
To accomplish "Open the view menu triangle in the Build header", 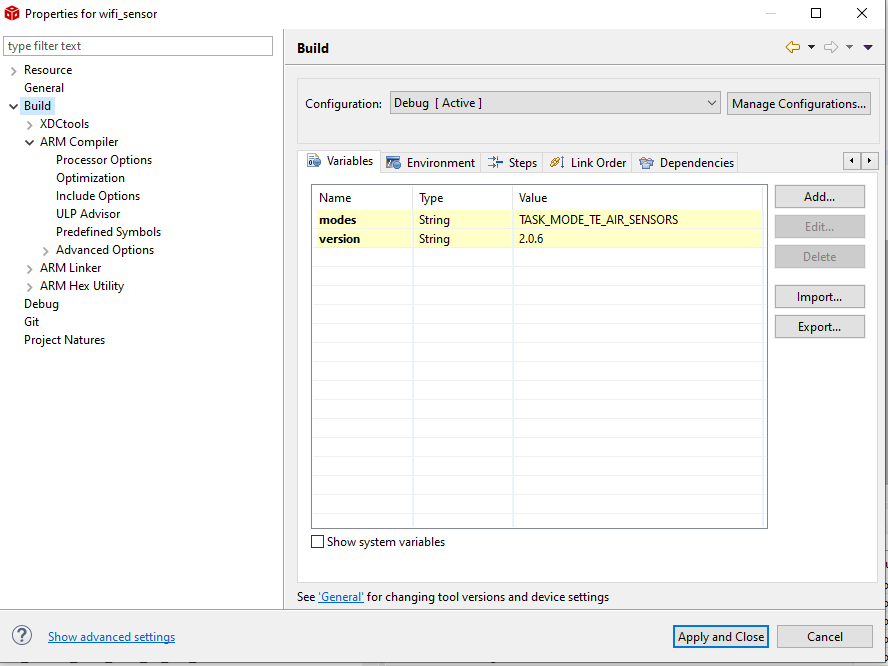I will pyautogui.click(x=868, y=47).
